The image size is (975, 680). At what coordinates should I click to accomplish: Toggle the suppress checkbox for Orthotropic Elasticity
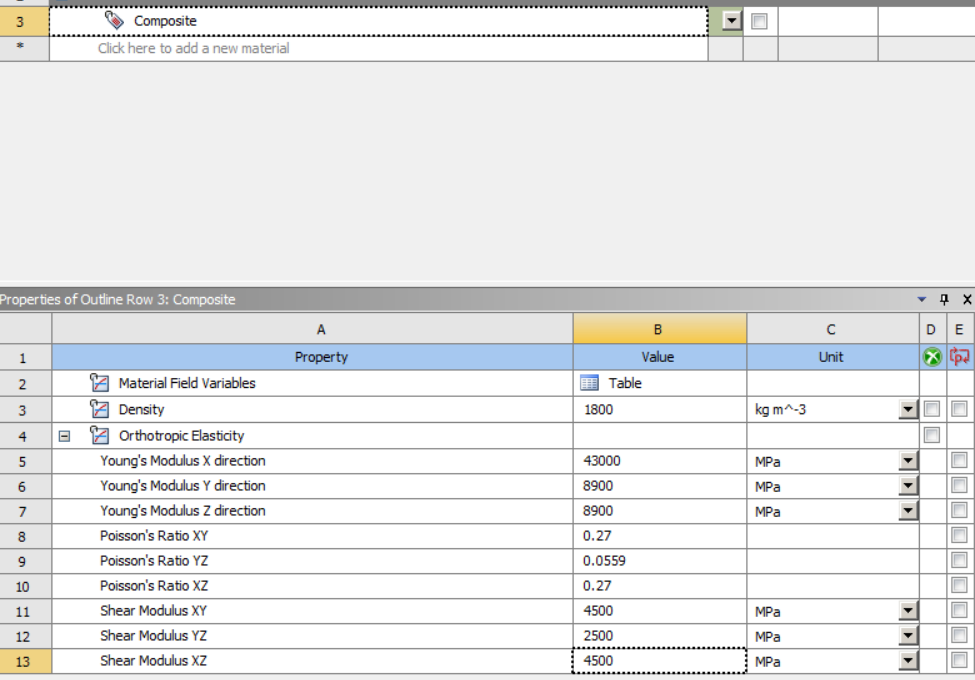(932, 435)
